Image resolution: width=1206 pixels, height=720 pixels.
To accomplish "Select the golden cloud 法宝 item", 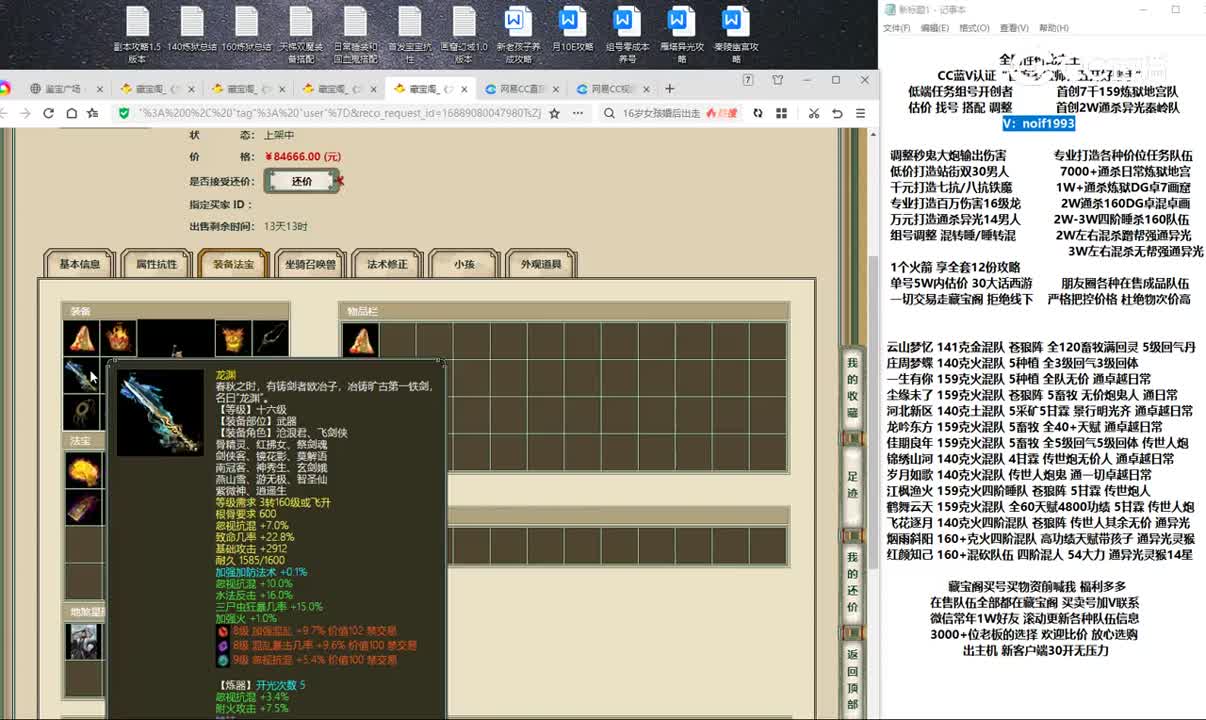I will (x=83, y=470).
